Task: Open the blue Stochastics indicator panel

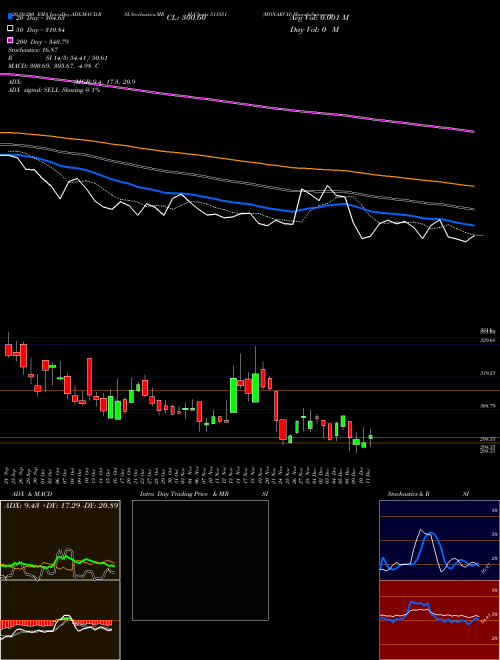Action: (439, 540)
